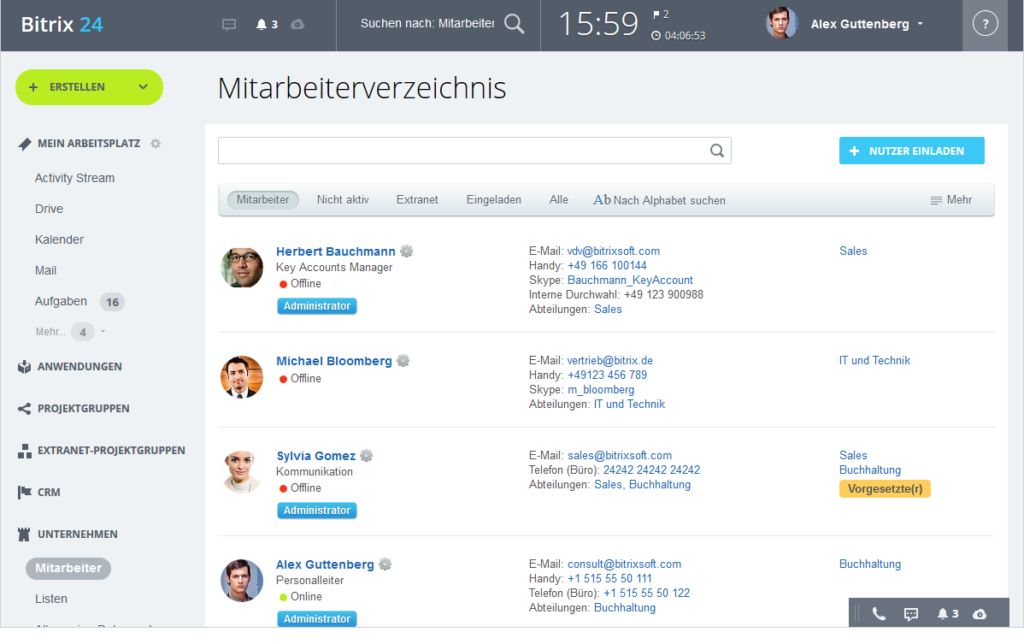Screen dimensions: 1024x644
Task: Click Alex Guttenberg's header avatar
Action: click(x=781, y=24)
